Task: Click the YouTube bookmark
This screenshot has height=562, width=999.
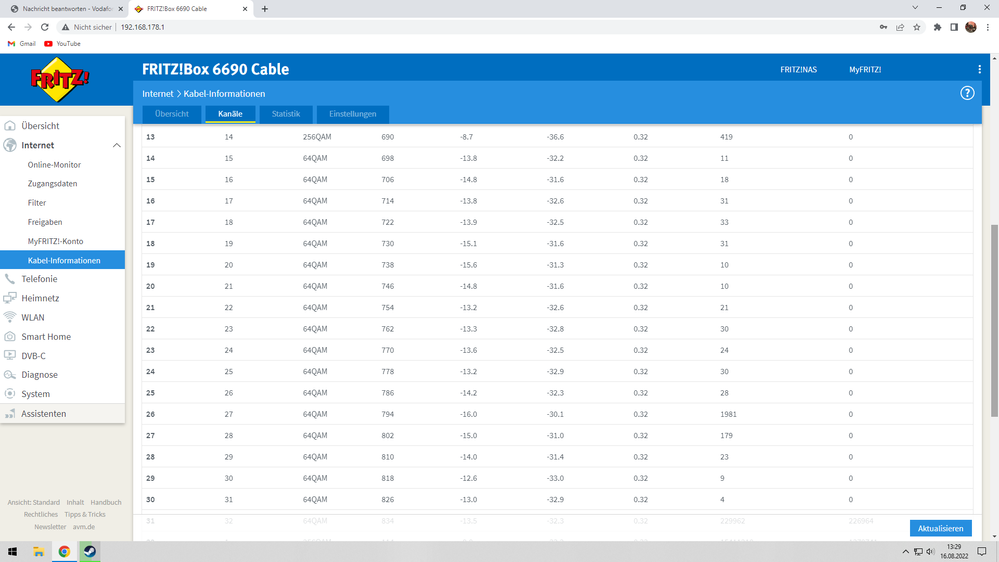Action: [x=62, y=44]
